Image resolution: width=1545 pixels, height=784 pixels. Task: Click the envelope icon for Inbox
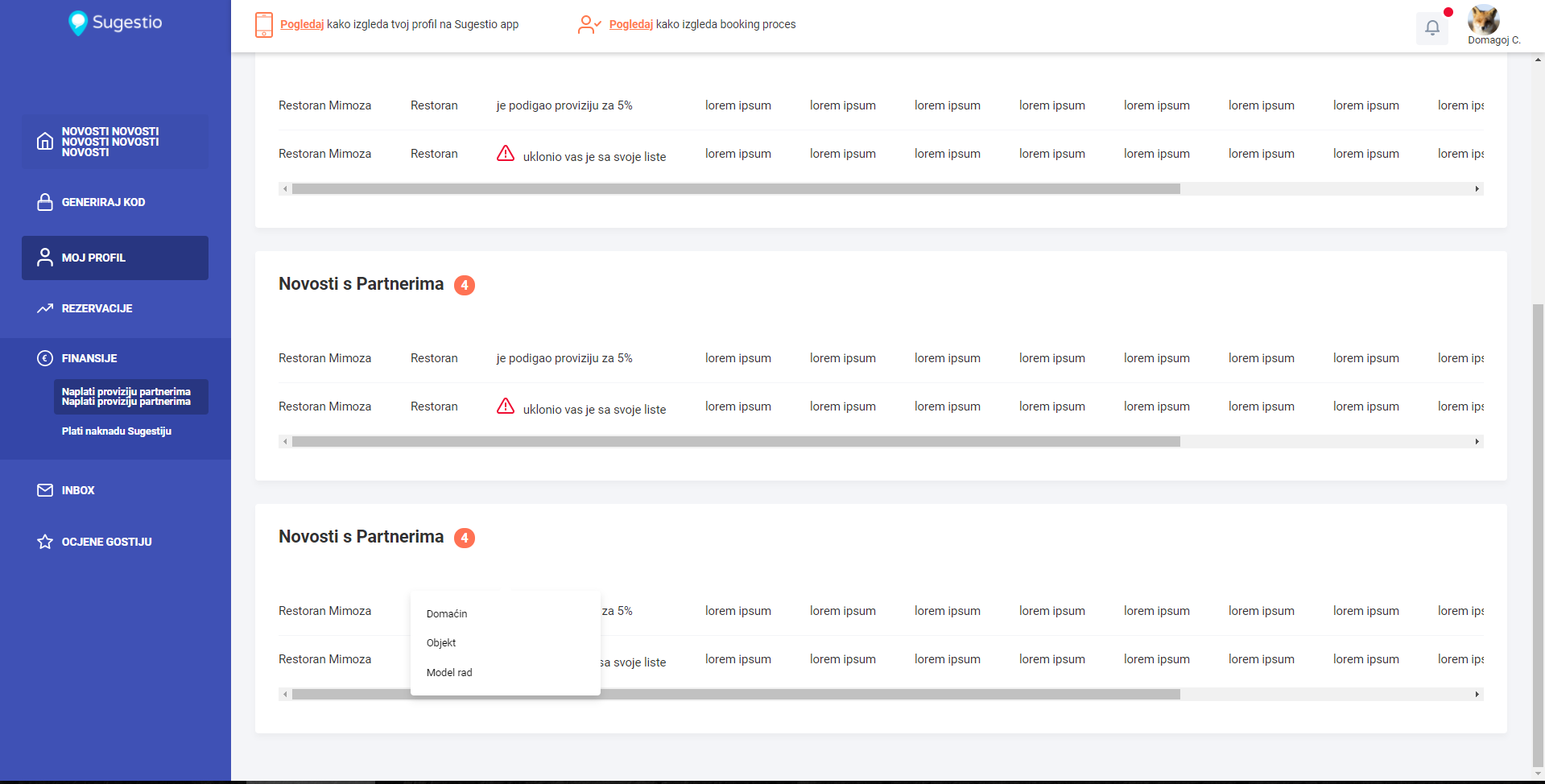45,490
